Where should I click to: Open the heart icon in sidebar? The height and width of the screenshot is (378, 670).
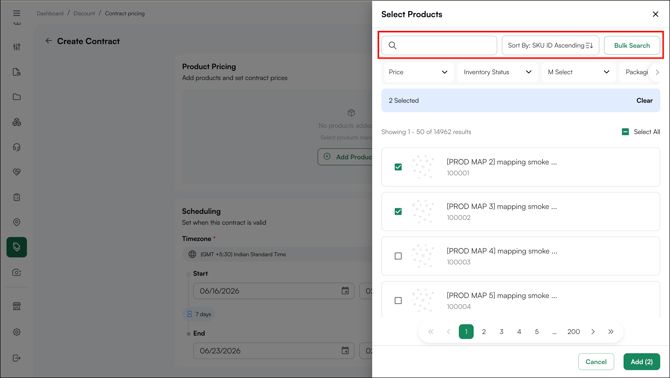click(x=17, y=172)
